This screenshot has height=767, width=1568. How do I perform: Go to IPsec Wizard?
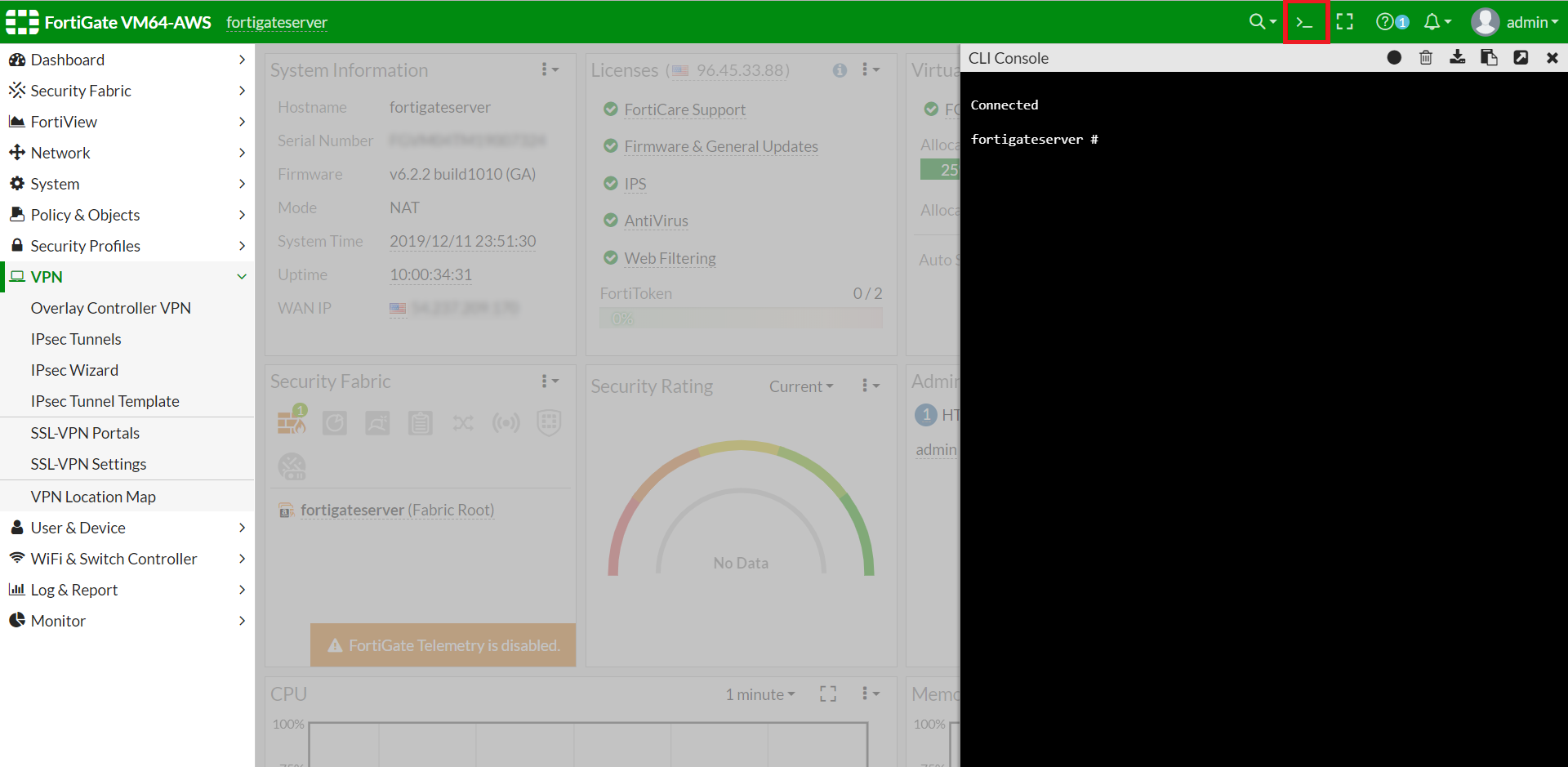coord(74,370)
